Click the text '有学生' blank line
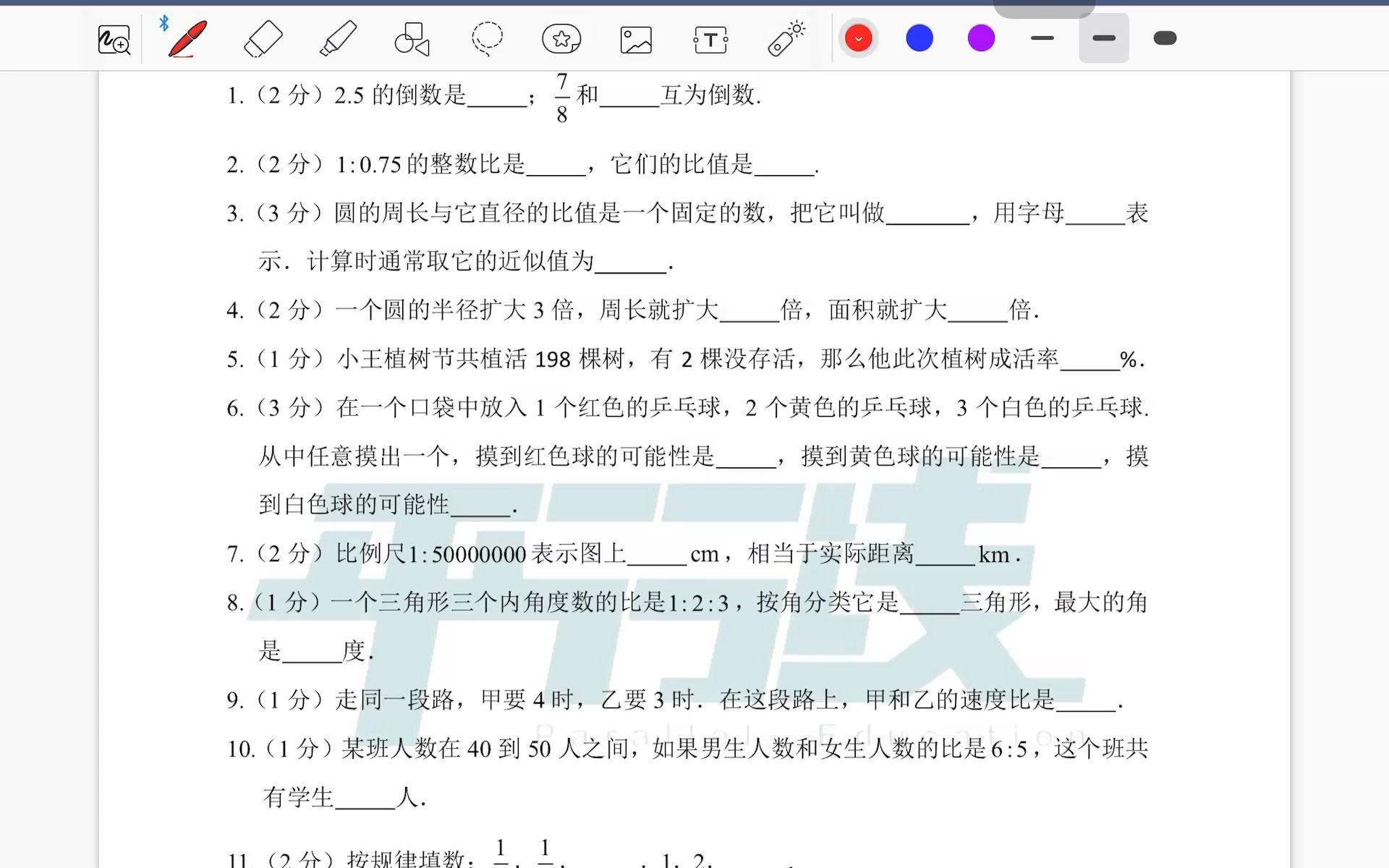The image size is (1389, 868). (x=365, y=798)
